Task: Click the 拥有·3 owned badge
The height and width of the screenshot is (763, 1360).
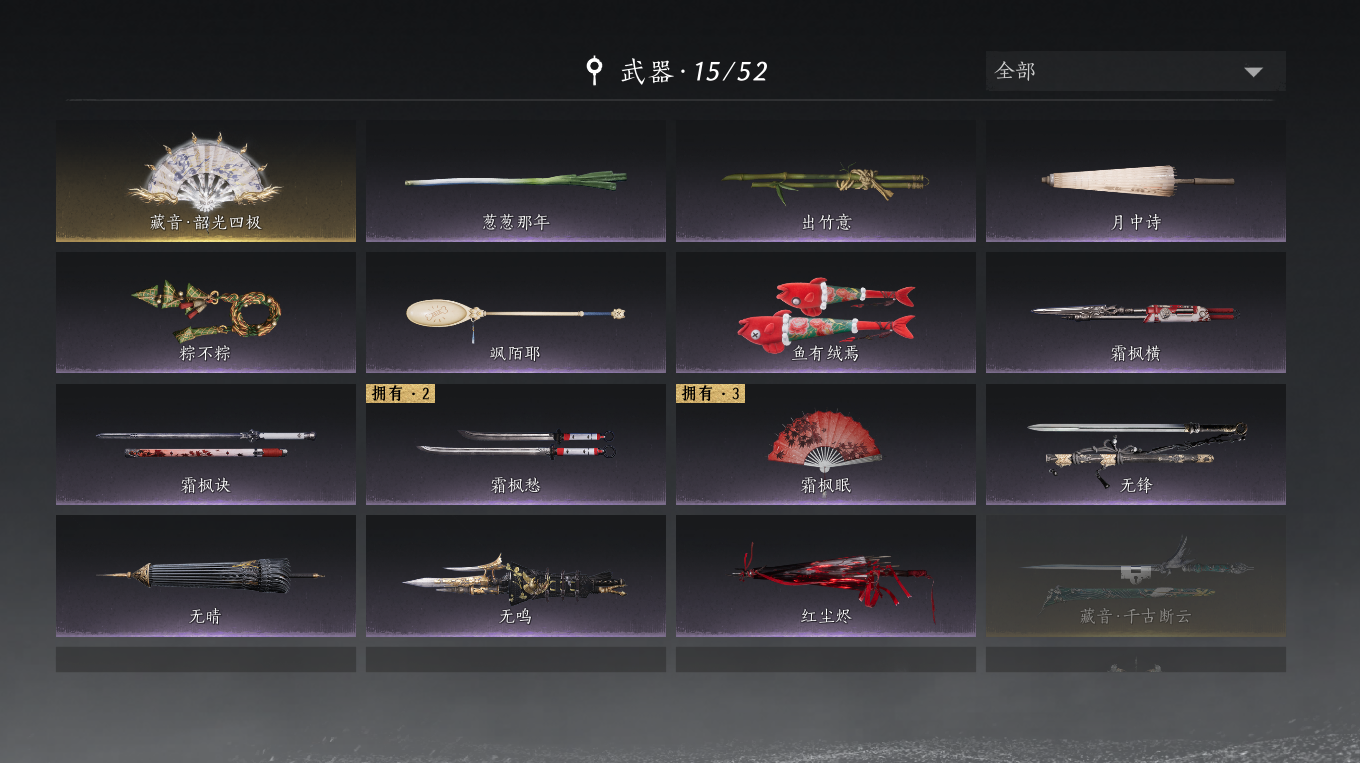Action: pos(711,393)
